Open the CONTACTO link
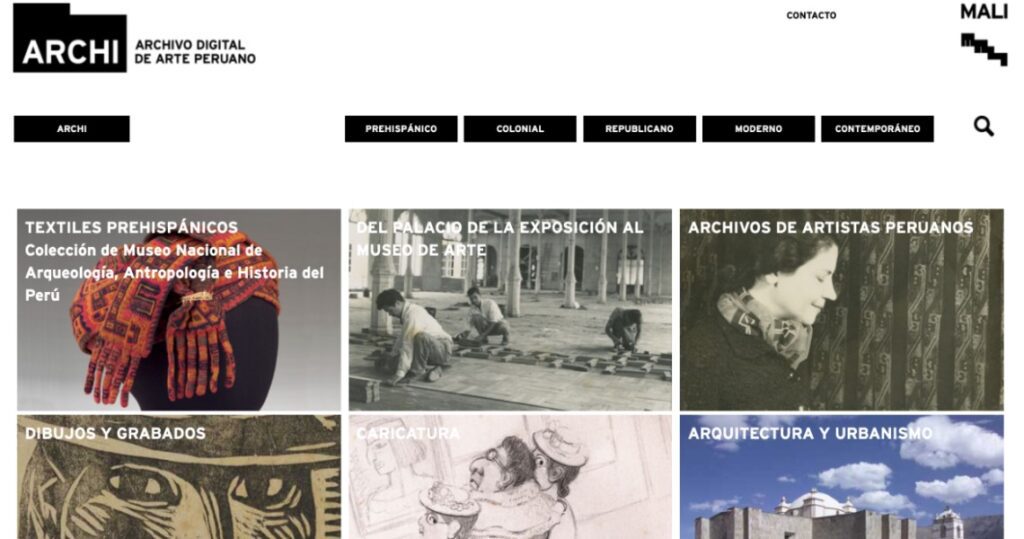This screenshot has height=539, width=1024. (x=811, y=15)
